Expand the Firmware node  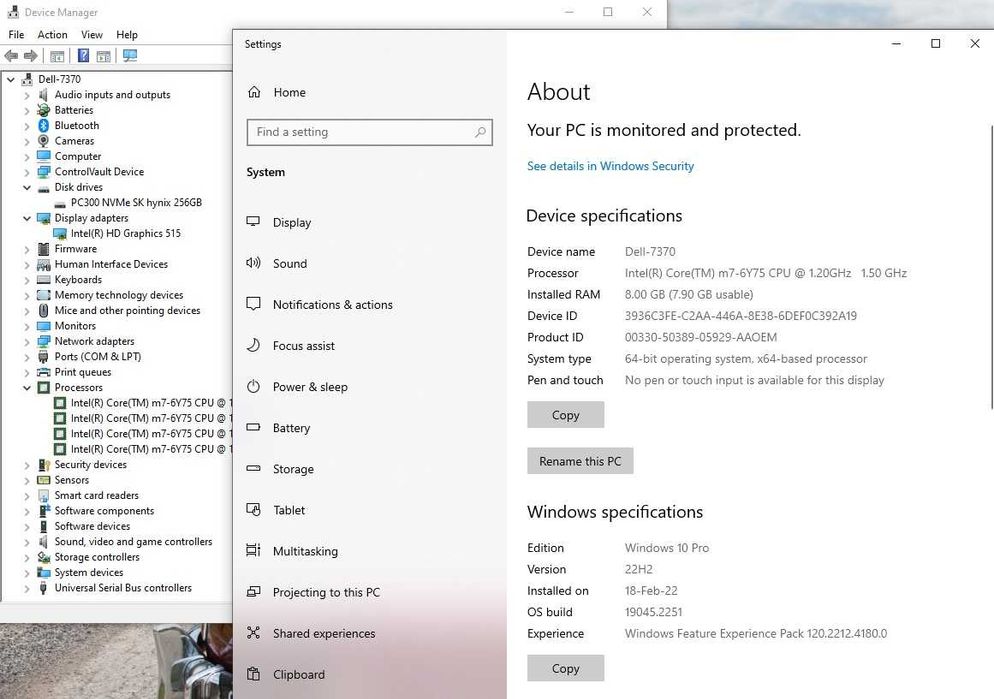27,249
